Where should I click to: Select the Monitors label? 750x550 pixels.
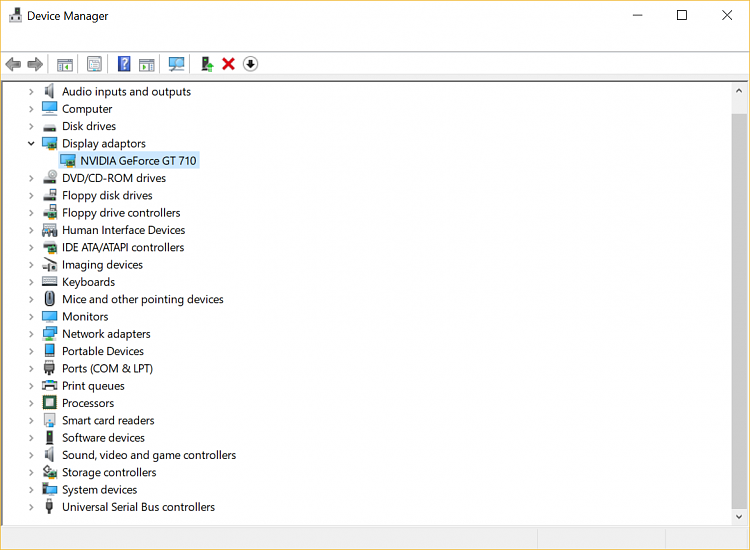[85, 317]
